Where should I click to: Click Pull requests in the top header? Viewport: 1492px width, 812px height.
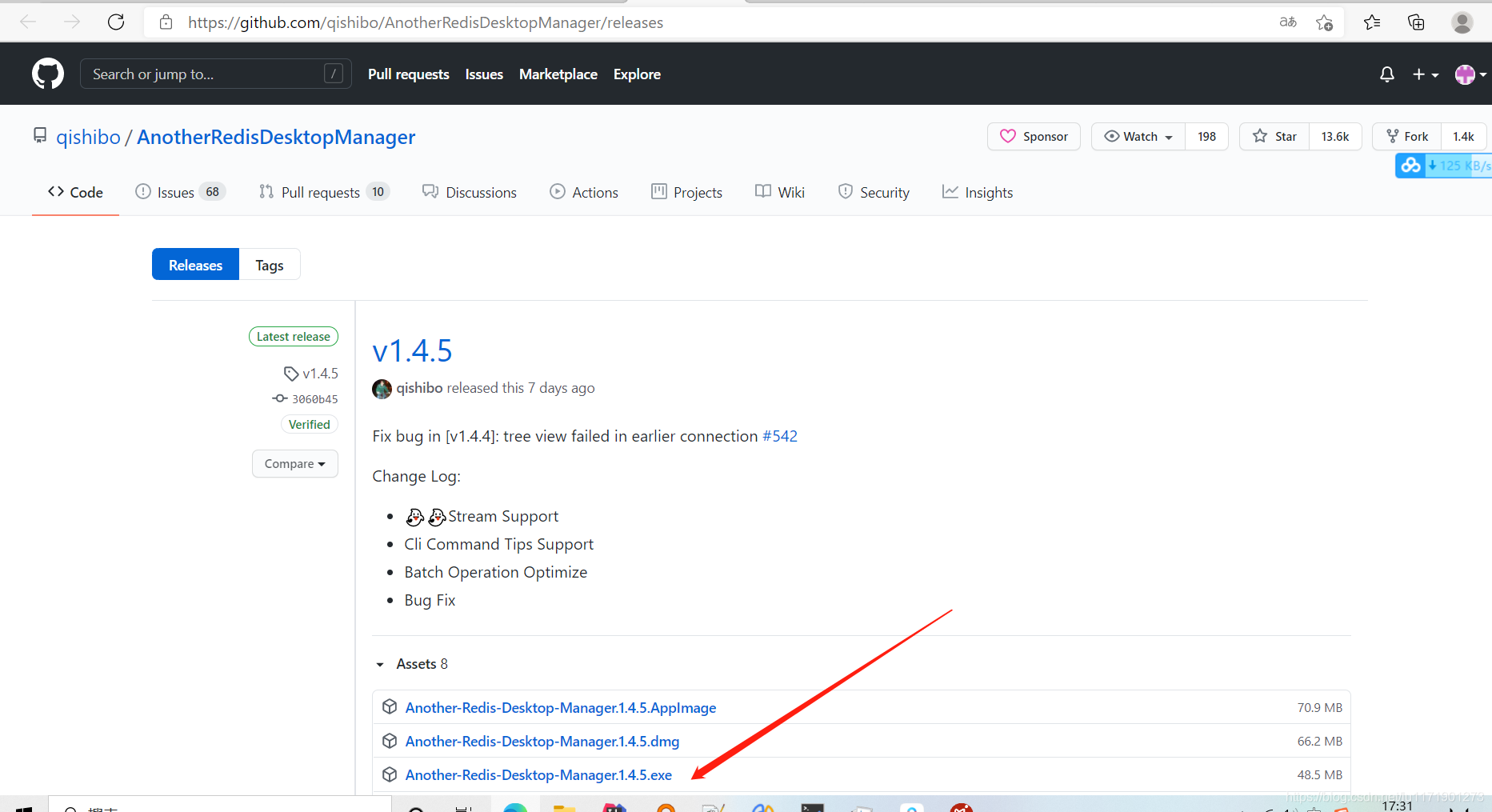coord(409,74)
